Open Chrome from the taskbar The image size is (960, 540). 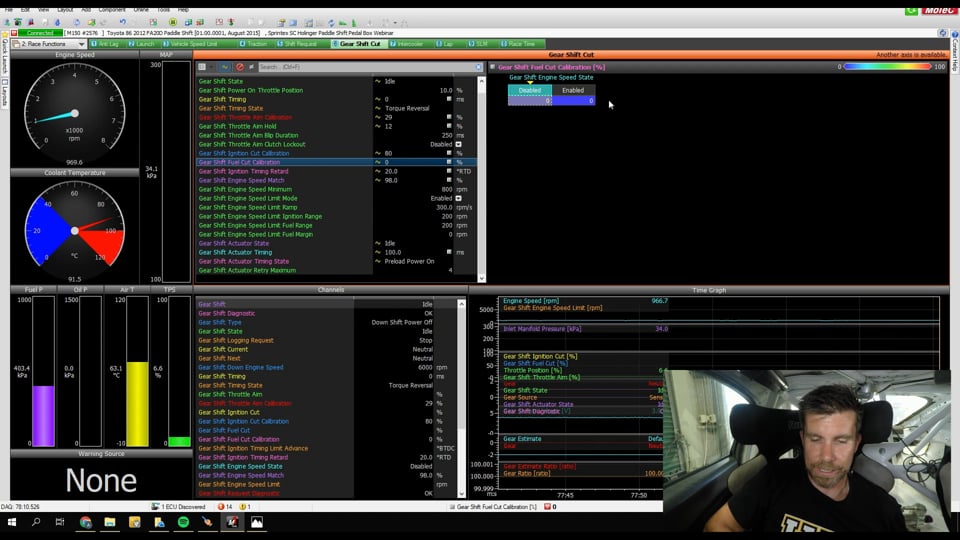coord(86,522)
